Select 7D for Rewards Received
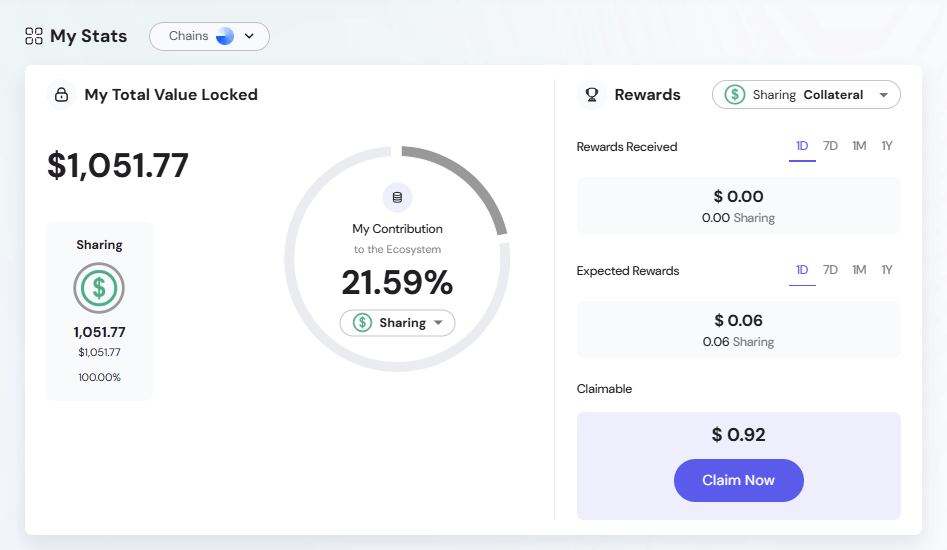The image size is (947, 550). (x=830, y=146)
